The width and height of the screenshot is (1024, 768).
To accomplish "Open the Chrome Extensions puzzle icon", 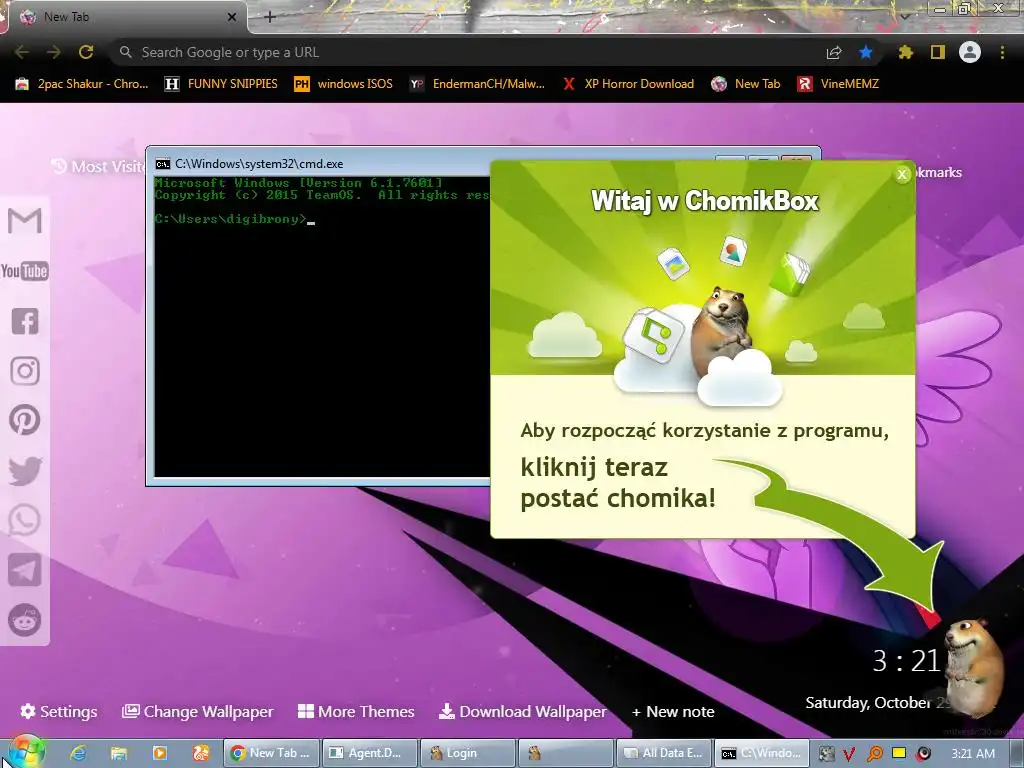I will [x=905, y=52].
